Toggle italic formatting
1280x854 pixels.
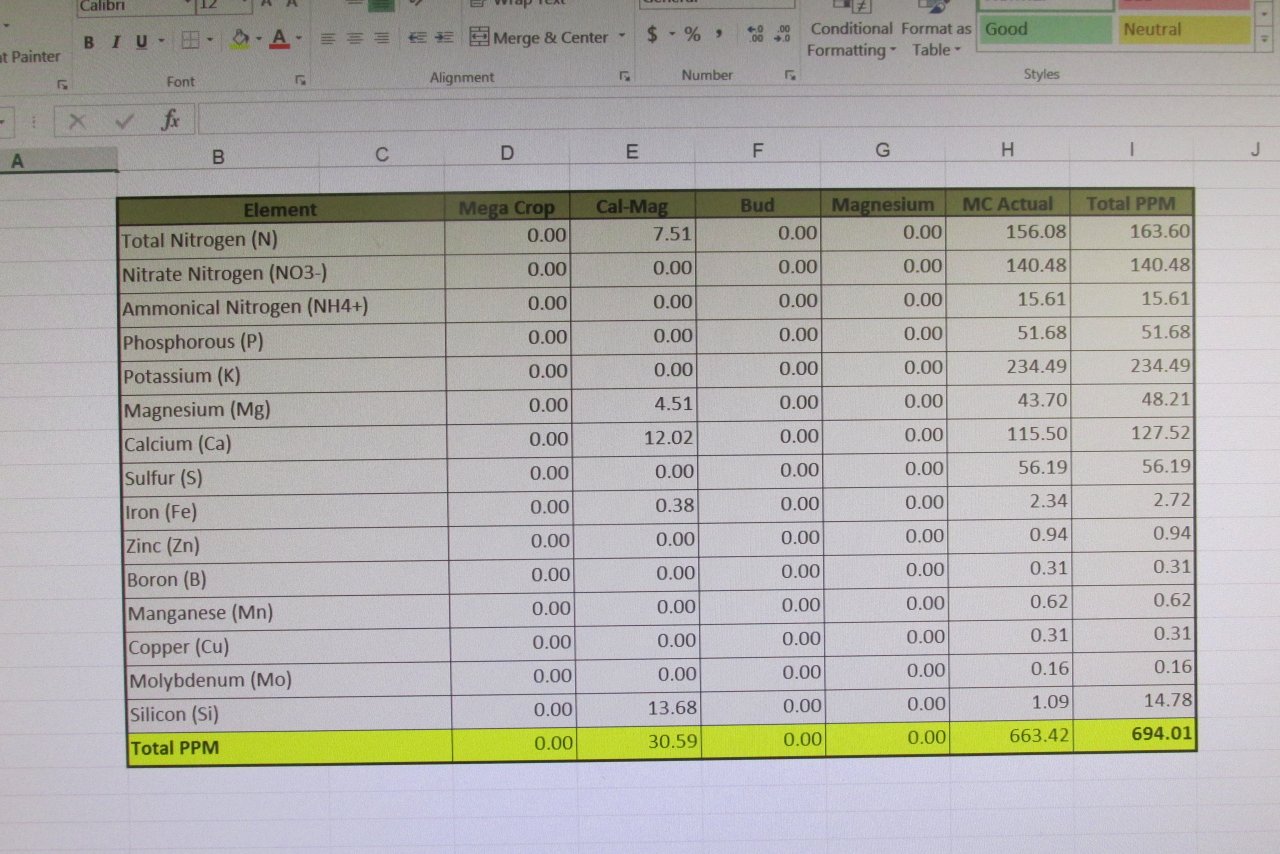115,41
